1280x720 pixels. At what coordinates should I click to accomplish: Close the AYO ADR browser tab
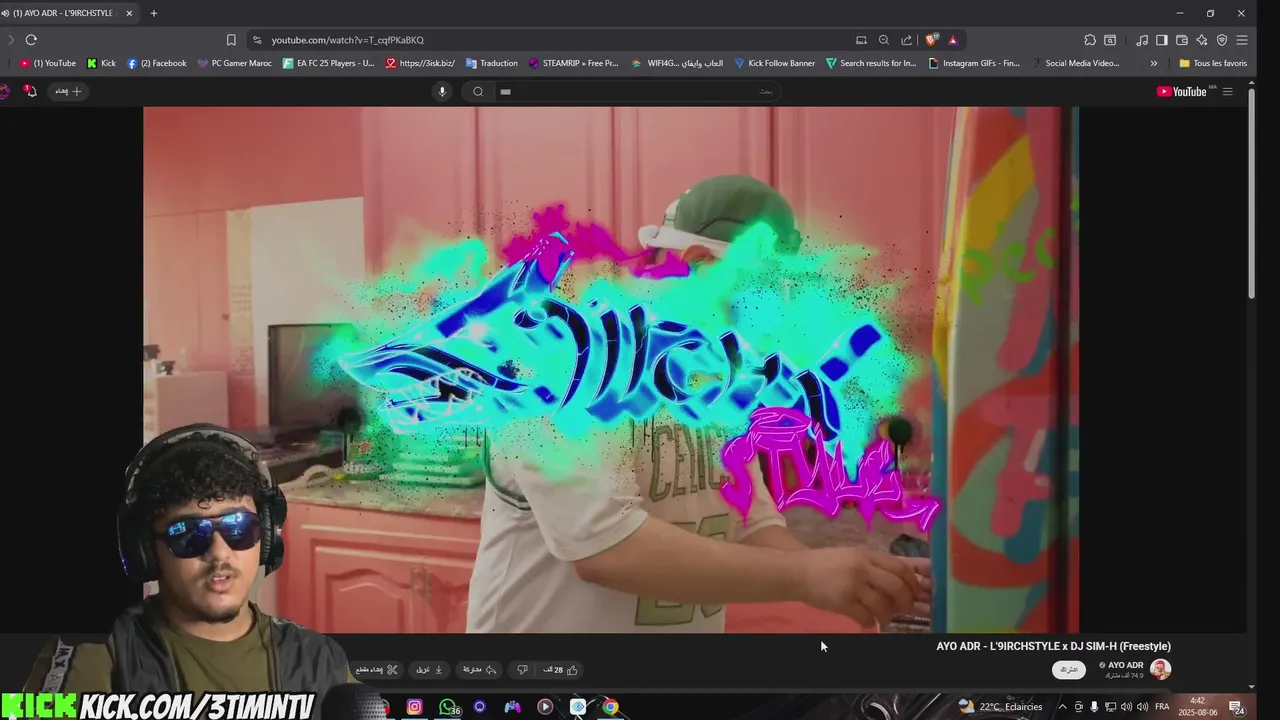pos(129,13)
